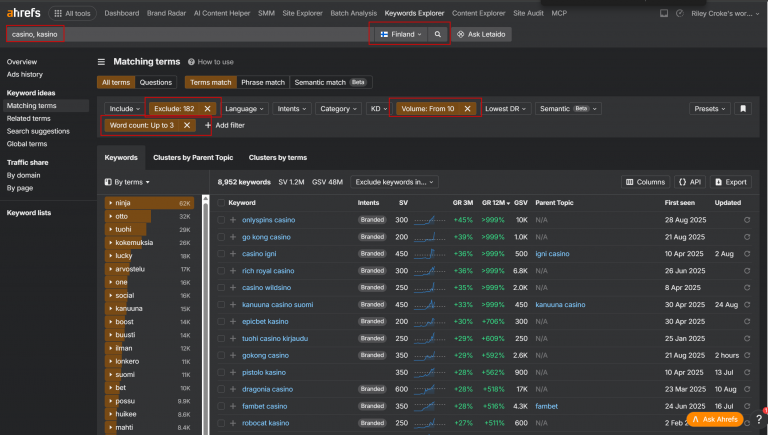The width and height of the screenshot is (768, 435).
Task: Add go kong casino to list with plus
Action: [x=233, y=237]
